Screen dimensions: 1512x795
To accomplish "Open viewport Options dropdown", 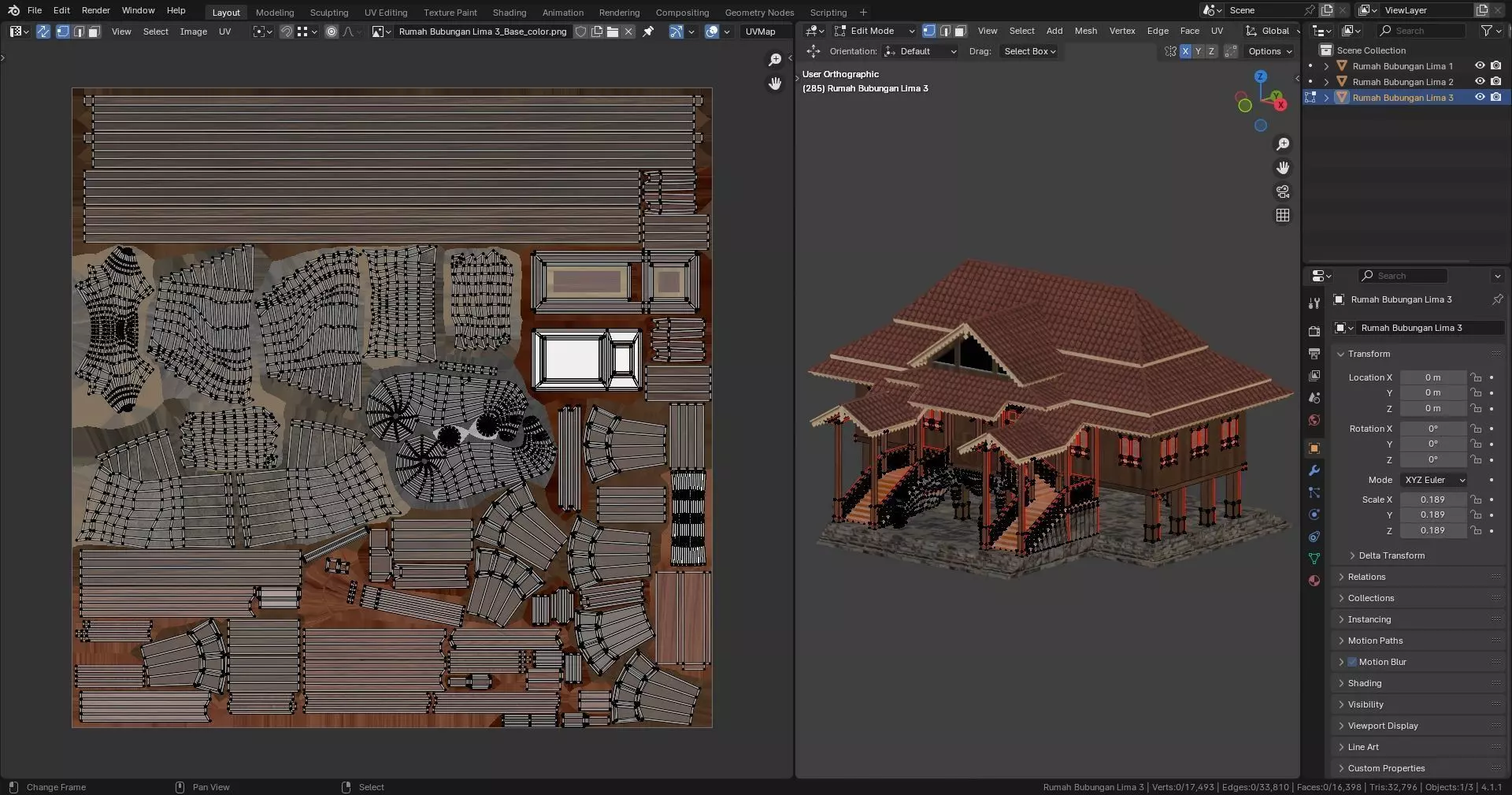I will tap(1269, 51).
